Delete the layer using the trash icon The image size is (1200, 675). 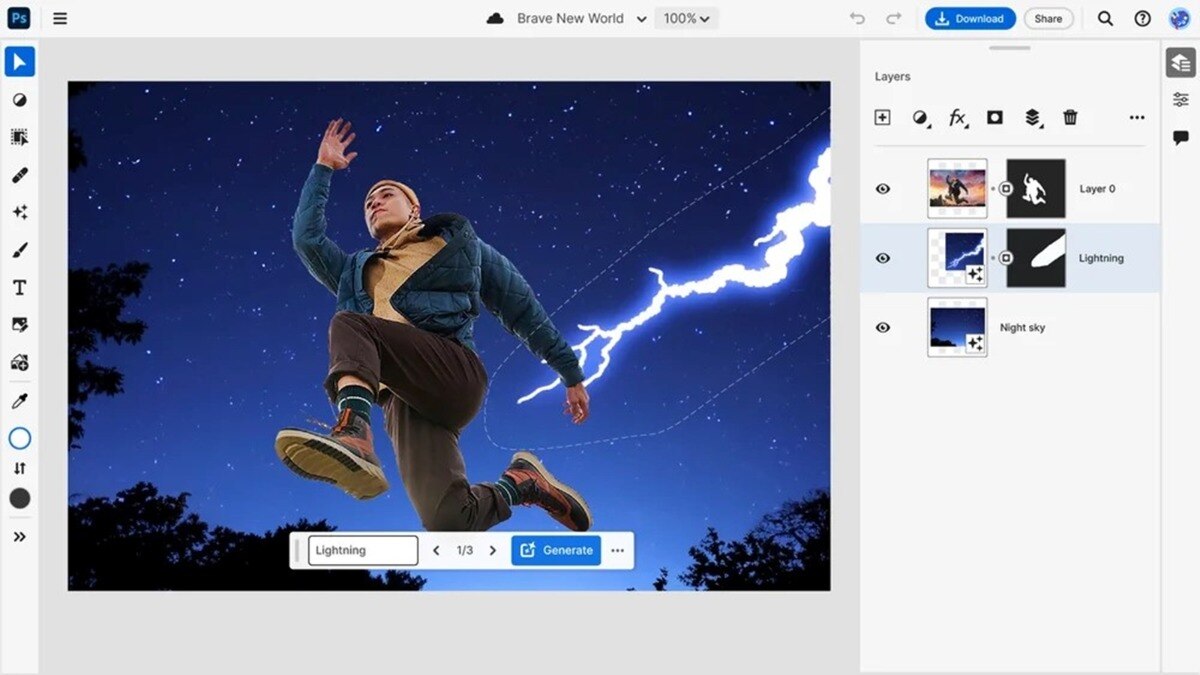pos(1069,117)
